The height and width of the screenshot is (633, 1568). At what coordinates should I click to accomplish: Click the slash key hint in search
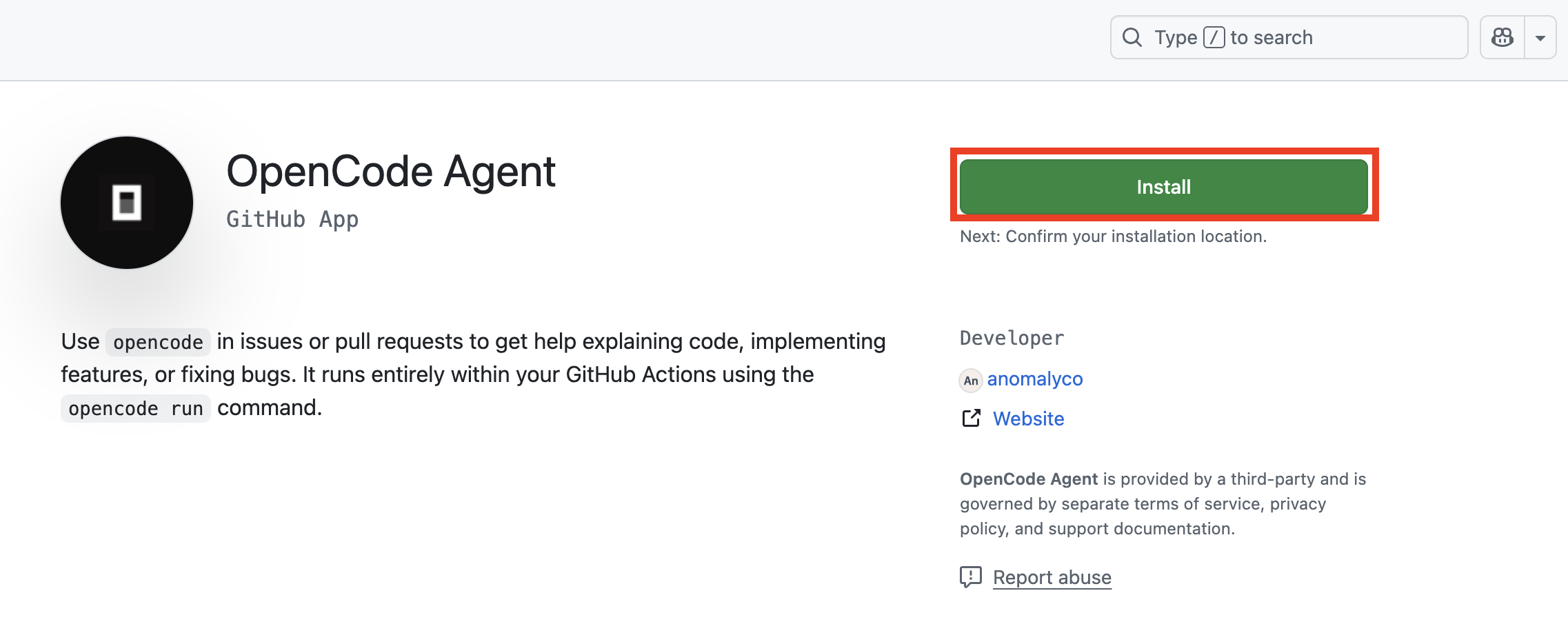(1214, 37)
